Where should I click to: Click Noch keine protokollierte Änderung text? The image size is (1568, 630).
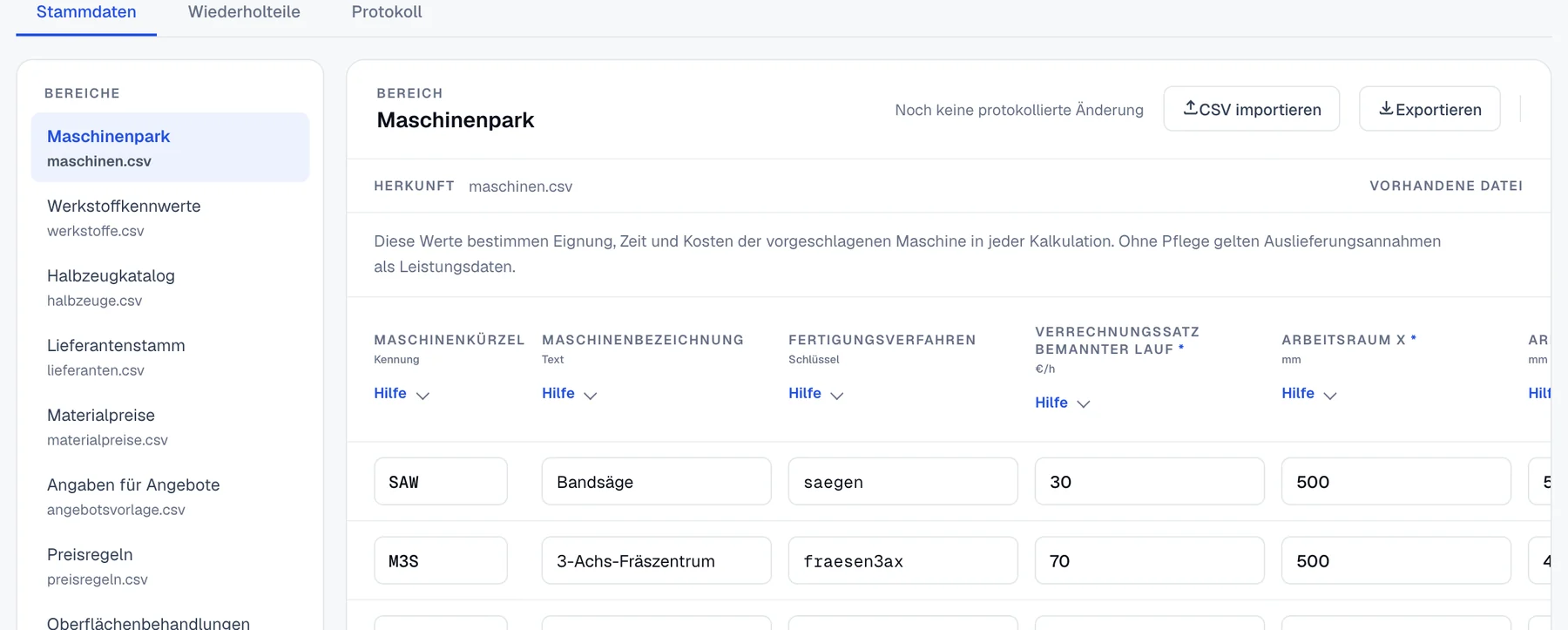point(1019,110)
